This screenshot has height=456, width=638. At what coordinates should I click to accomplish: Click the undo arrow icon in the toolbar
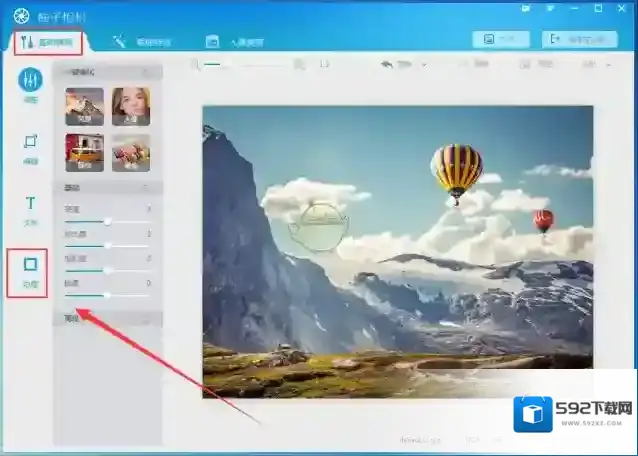tap(388, 64)
